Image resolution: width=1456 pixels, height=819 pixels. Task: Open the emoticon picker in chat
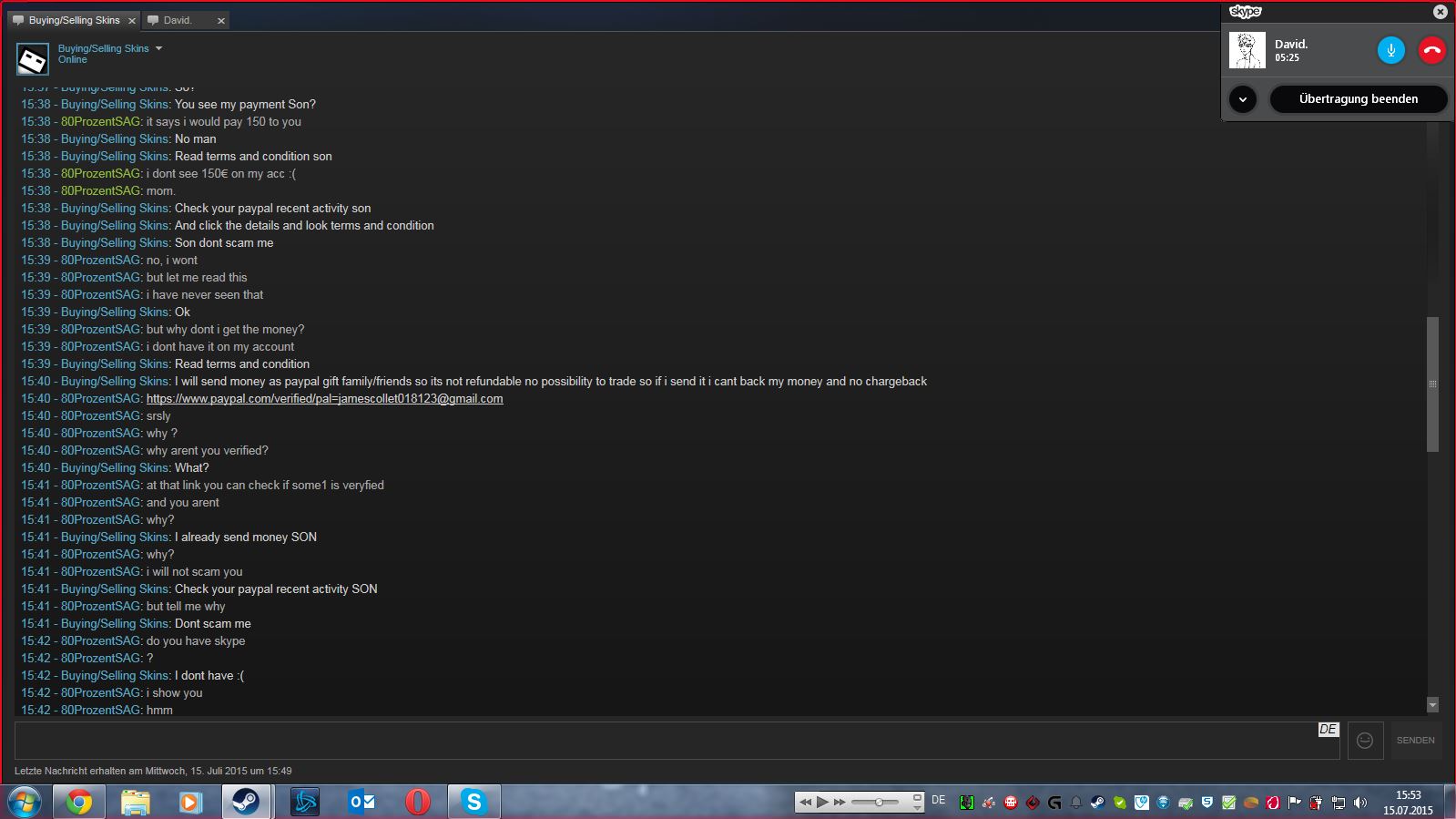(x=1364, y=741)
